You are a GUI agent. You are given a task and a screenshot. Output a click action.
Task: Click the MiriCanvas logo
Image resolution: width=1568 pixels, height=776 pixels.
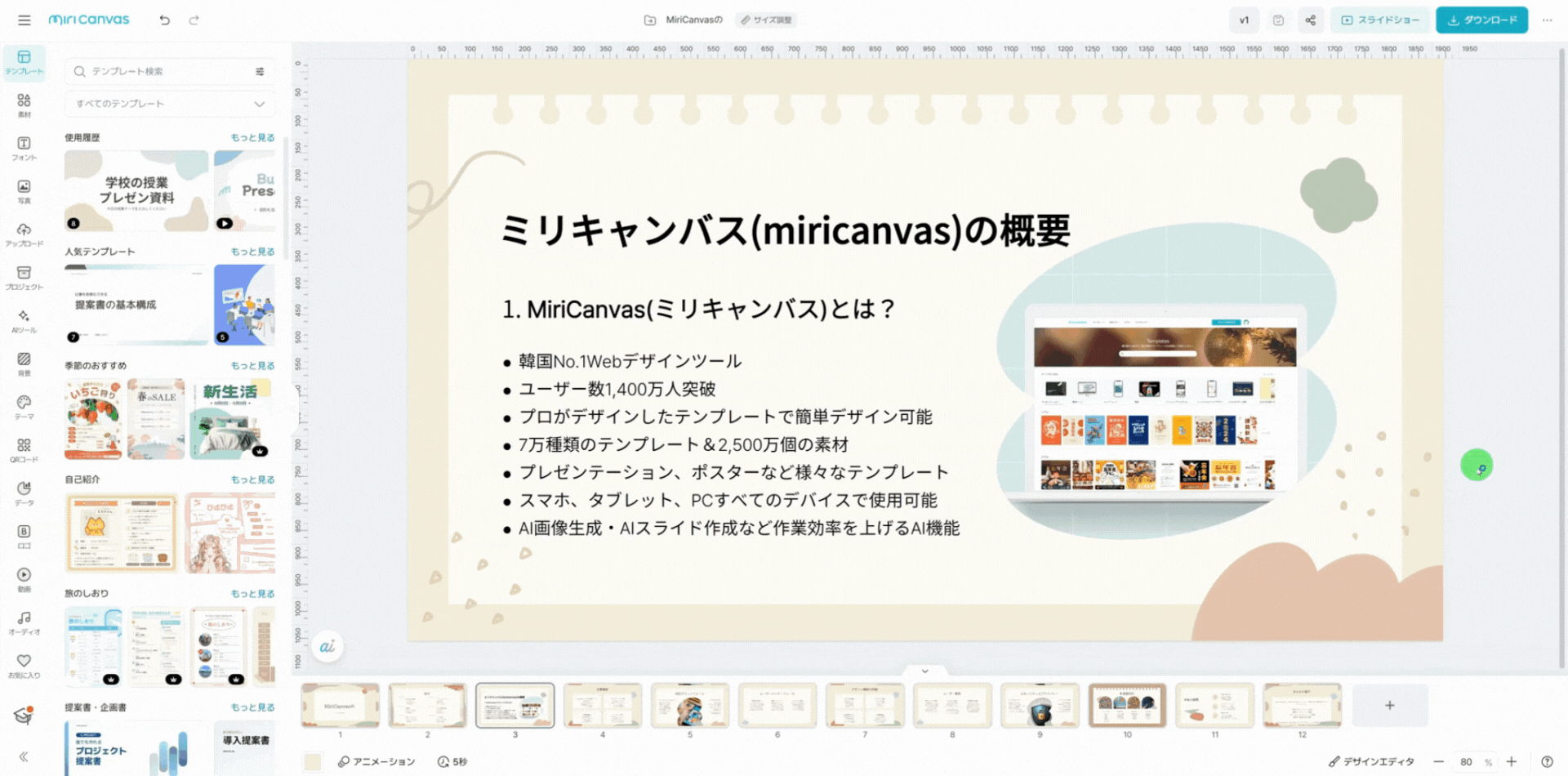[x=89, y=20]
